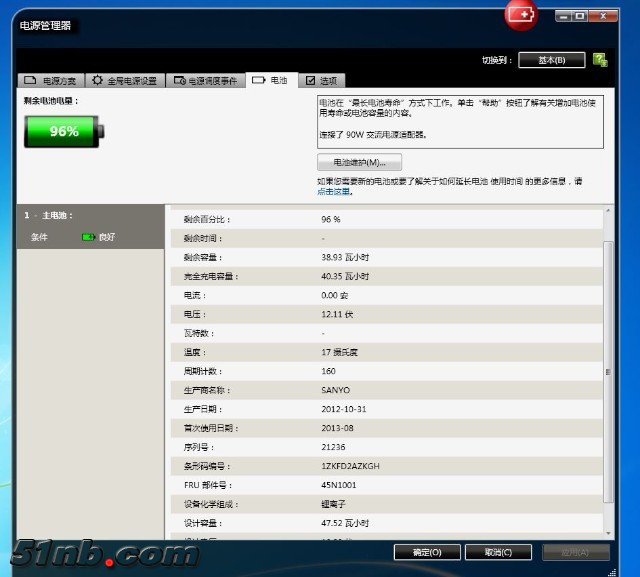This screenshot has height=577, width=640.
Task: Click the 96% green battery indicator
Action: tap(64, 131)
